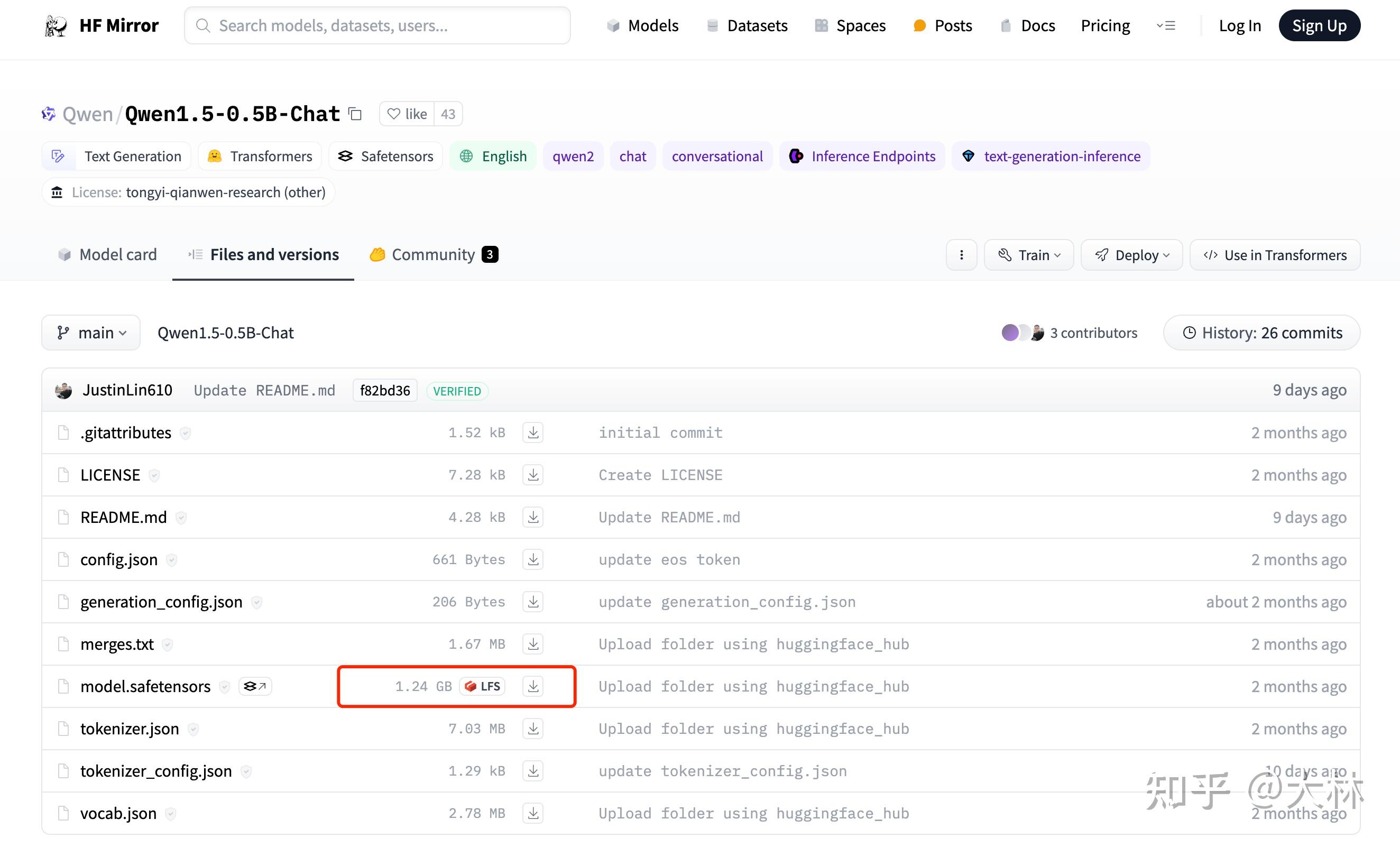Download generation_config.json via its download icon

pyautogui.click(x=533, y=602)
